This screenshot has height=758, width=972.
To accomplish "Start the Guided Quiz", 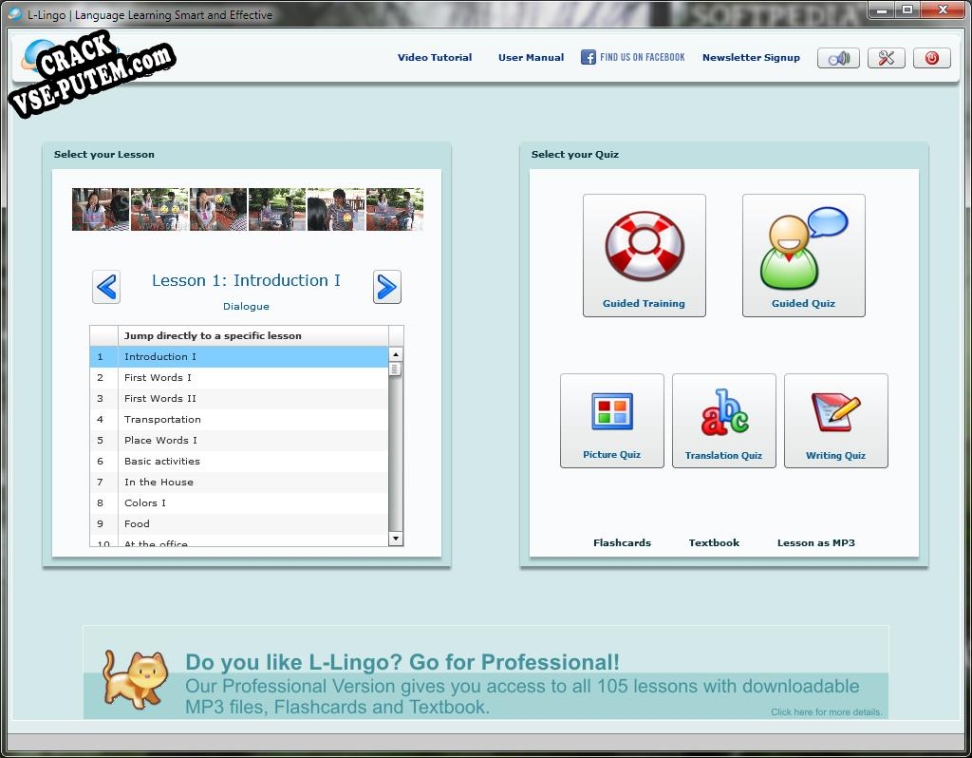I will point(803,255).
